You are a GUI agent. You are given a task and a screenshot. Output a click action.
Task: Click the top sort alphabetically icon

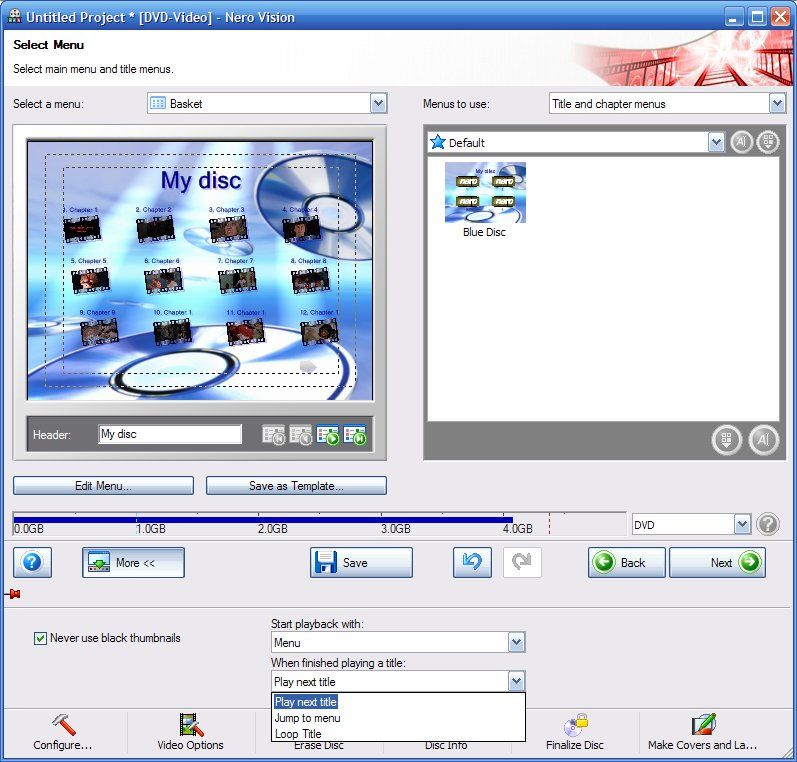pyautogui.click(x=742, y=142)
